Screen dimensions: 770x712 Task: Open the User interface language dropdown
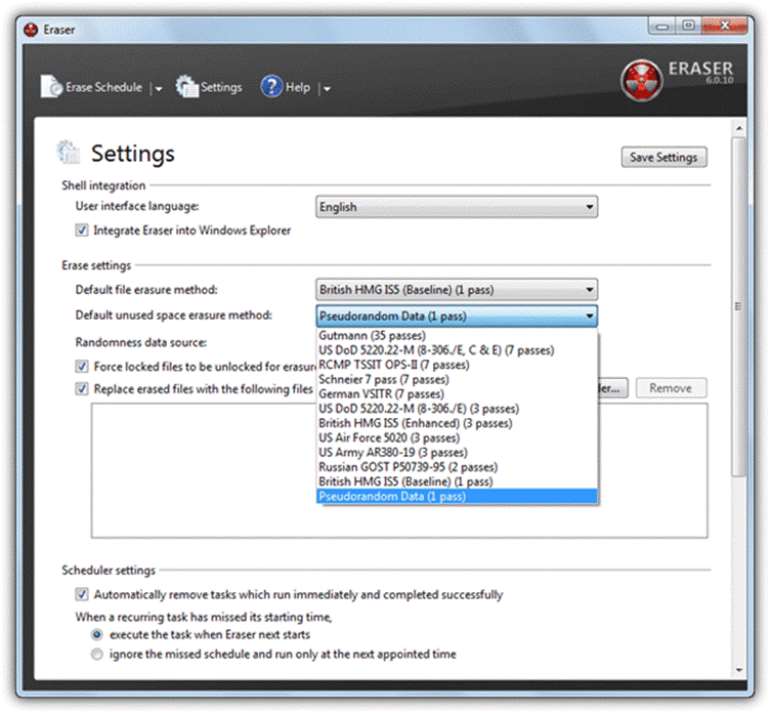tap(457, 207)
